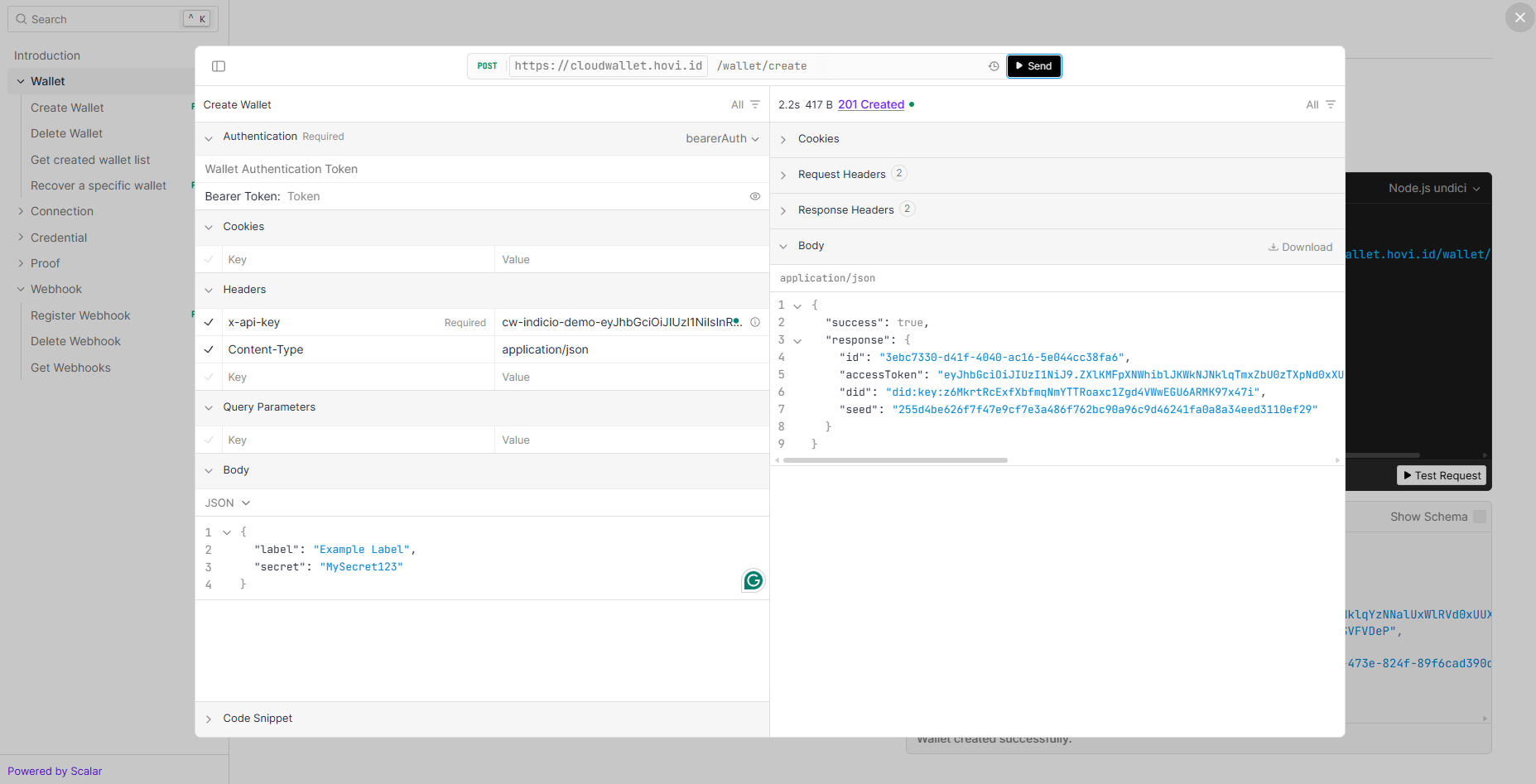Expand the Code Snippet section
The height and width of the screenshot is (784, 1536).
click(257, 719)
